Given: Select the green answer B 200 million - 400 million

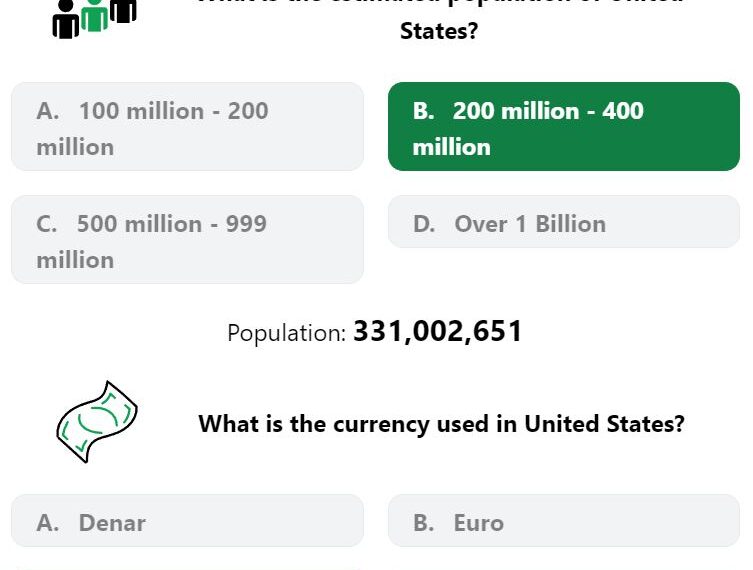Looking at the screenshot, I should [x=564, y=126].
